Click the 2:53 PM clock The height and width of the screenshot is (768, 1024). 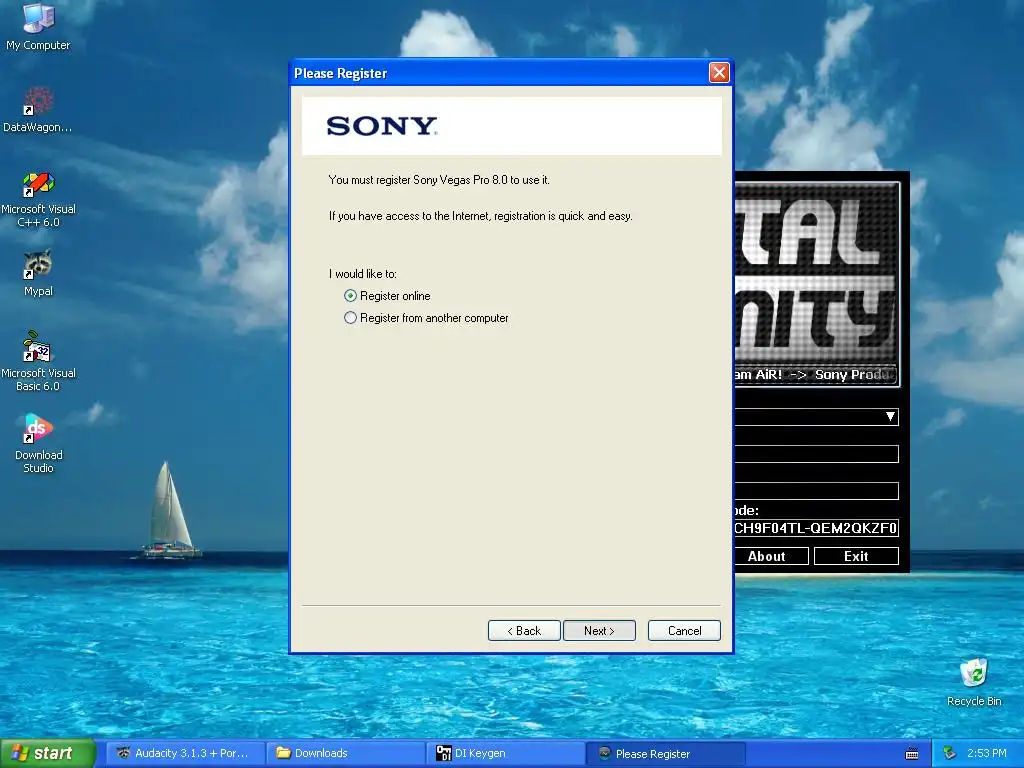(986, 754)
